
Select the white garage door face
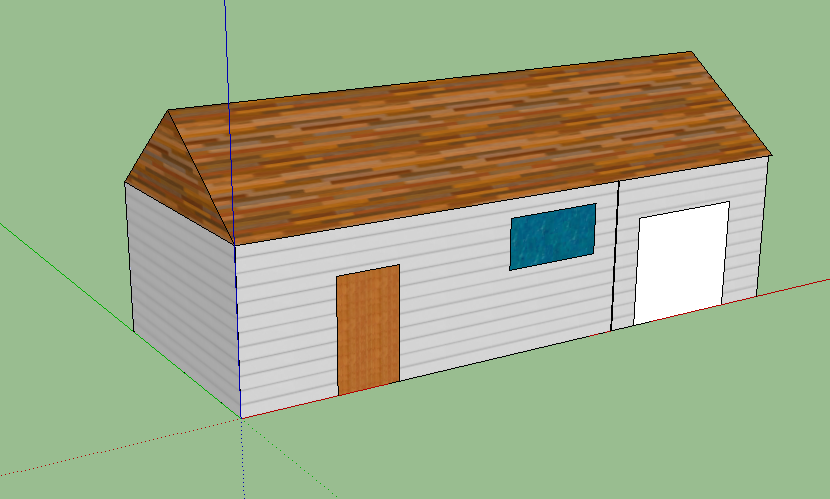point(682,264)
